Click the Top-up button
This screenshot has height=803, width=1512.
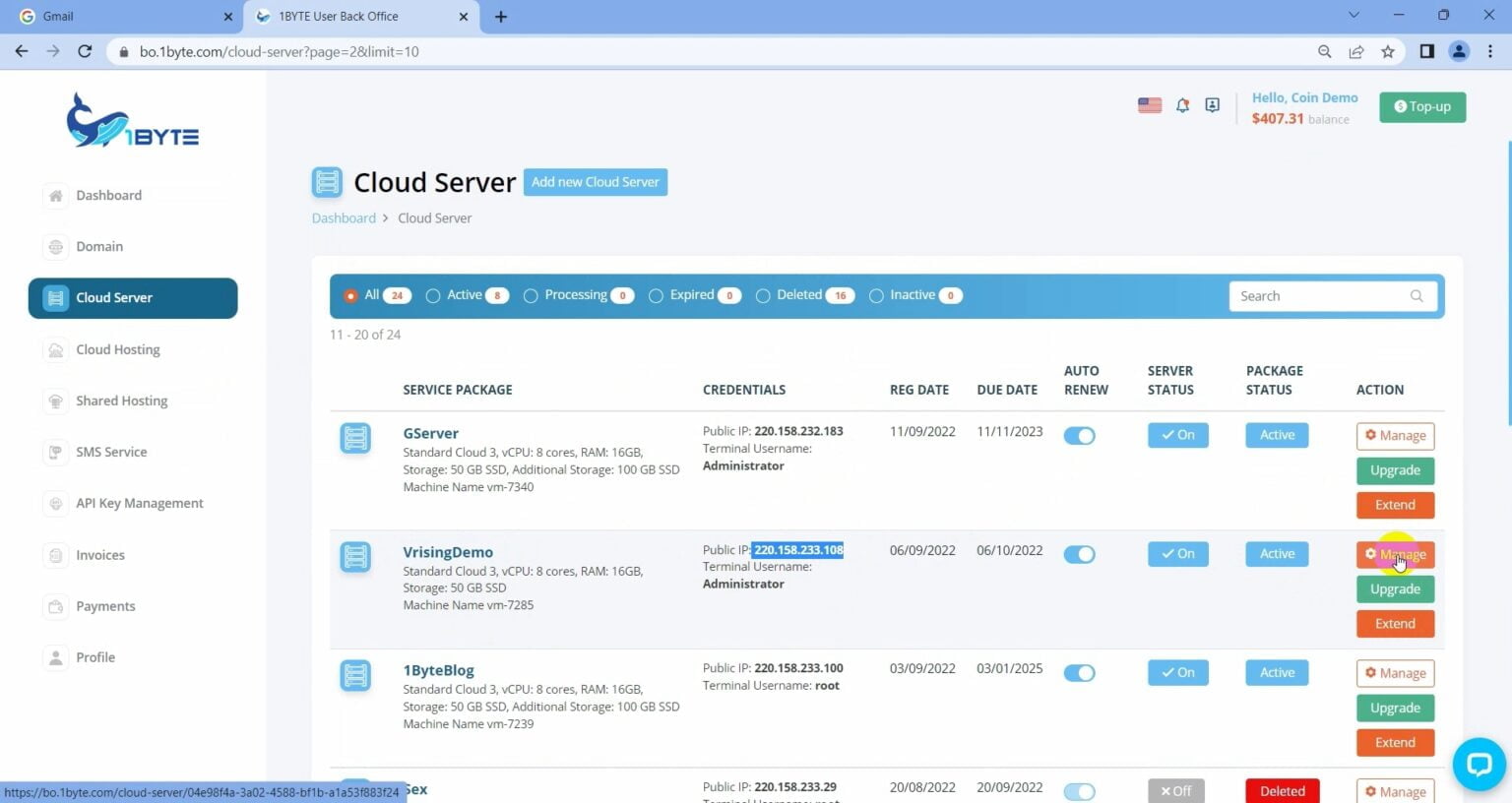[x=1422, y=106]
